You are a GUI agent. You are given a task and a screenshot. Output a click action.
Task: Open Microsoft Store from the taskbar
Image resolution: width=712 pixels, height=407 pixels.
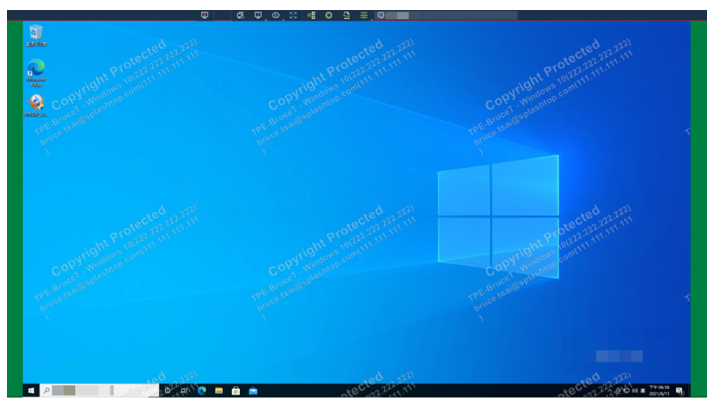click(236, 391)
